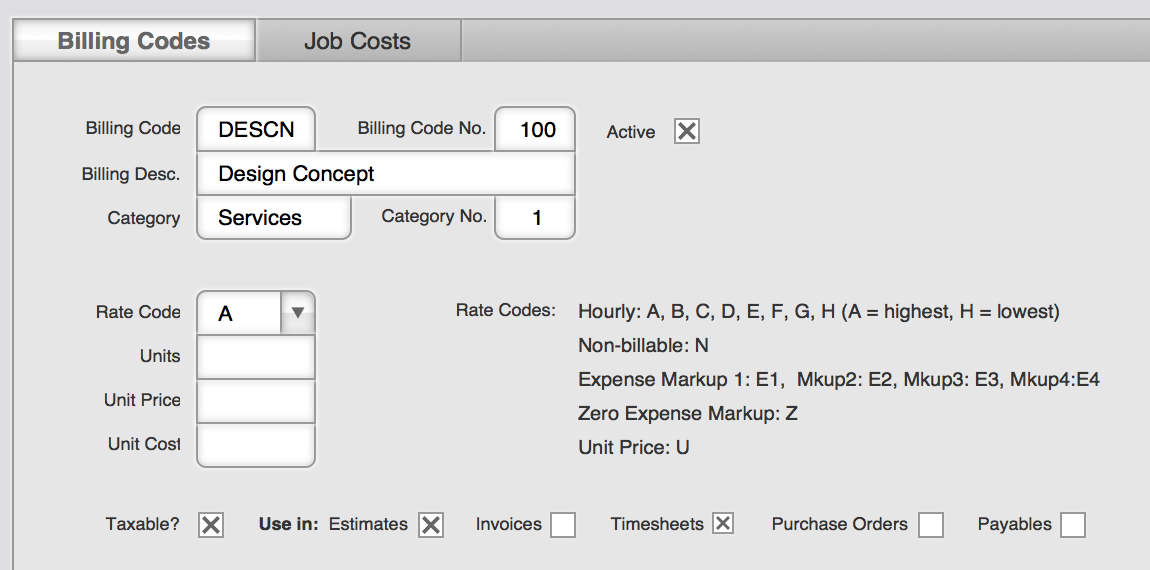Click the empty Unit Price field
Viewport: 1150px width, 570px height.
click(256, 401)
